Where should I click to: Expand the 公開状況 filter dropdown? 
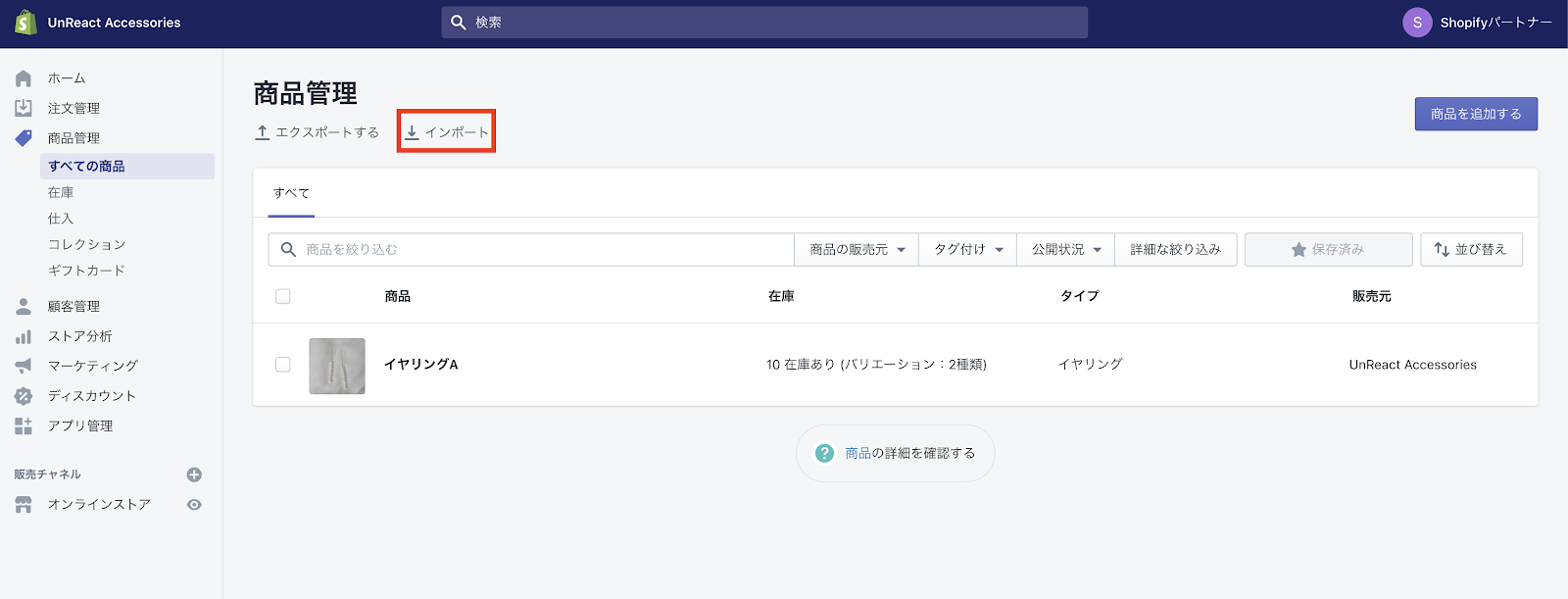pos(1066,250)
